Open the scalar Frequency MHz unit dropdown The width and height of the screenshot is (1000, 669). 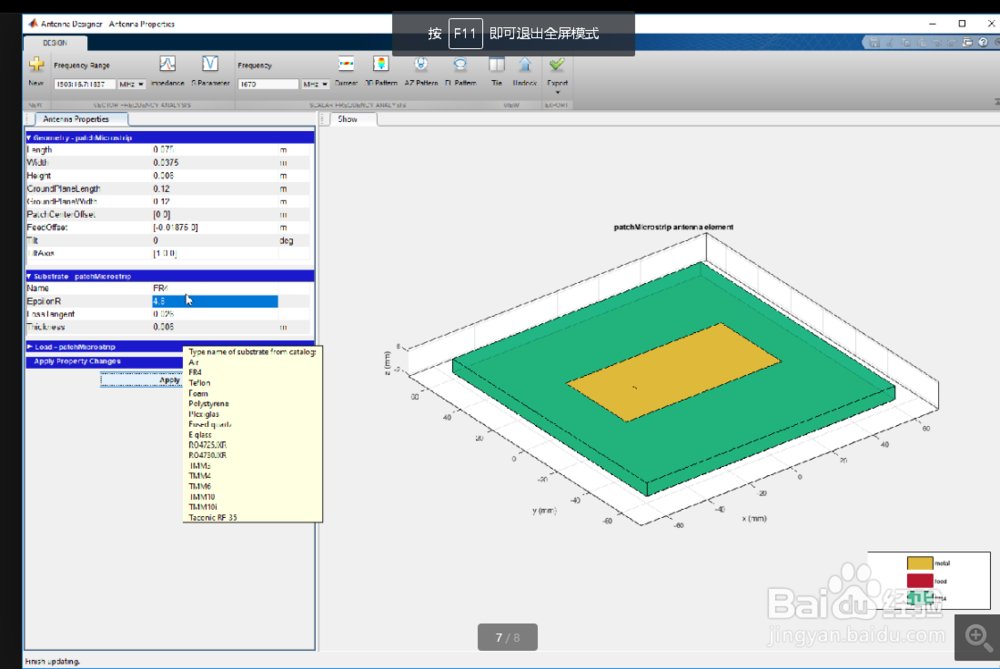click(x=316, y=84)
